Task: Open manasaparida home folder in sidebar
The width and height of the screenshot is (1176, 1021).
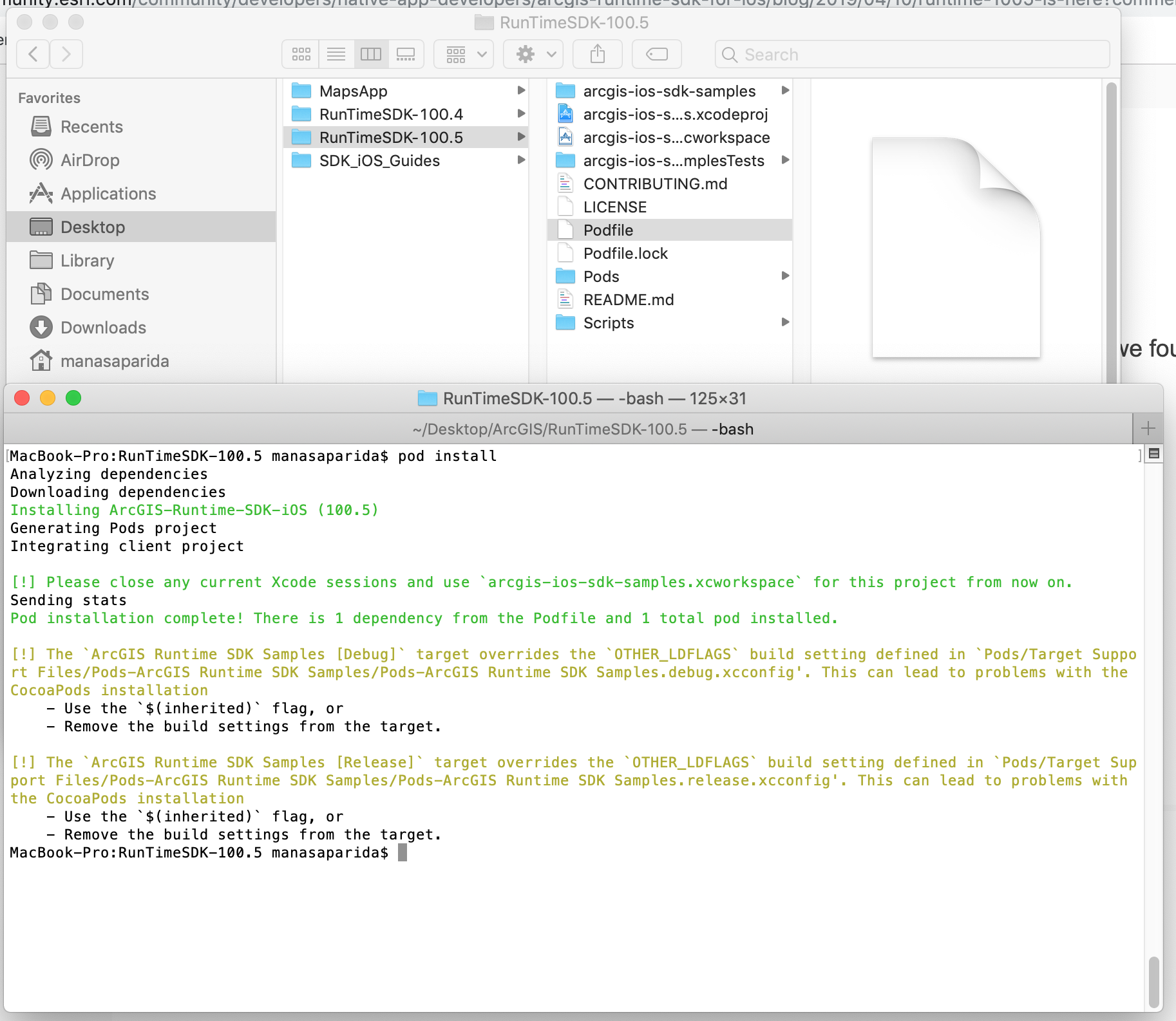Action: coord(141,361)
